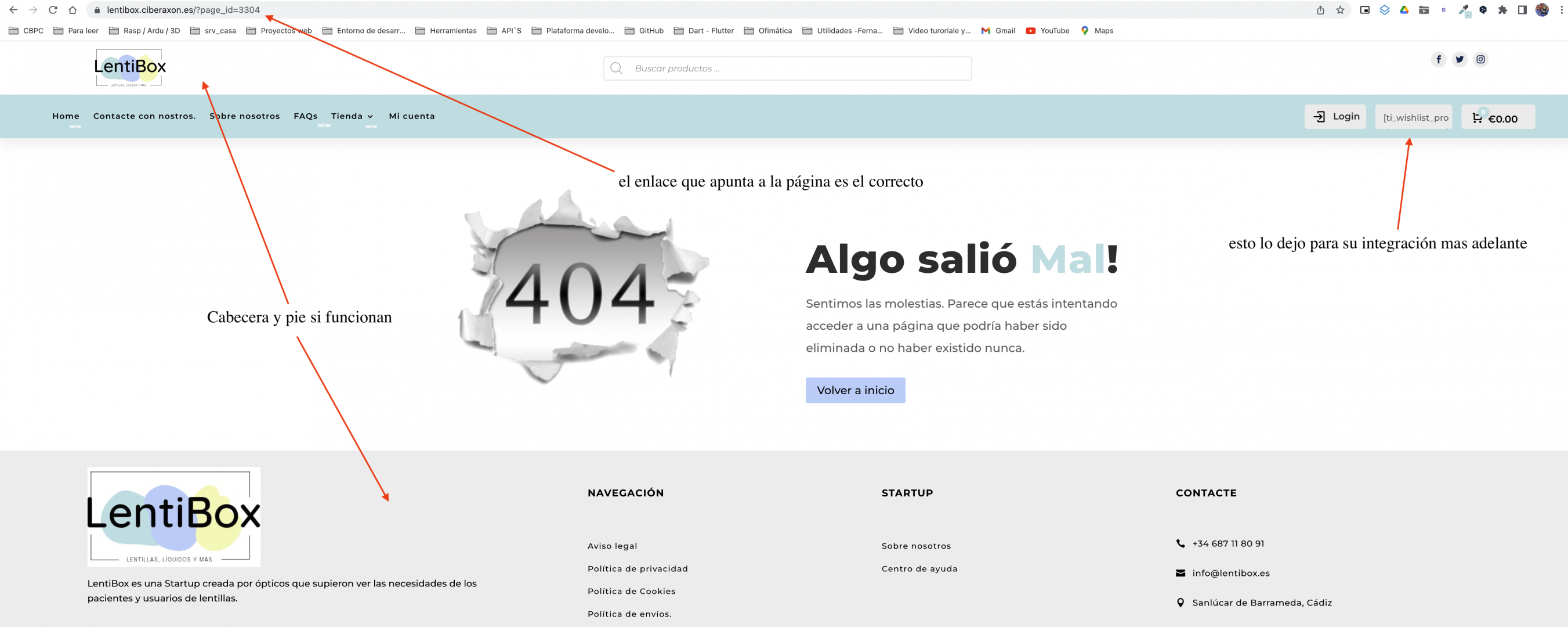Open the Política de Cookies link
Image resolution: width=1568 pixels, height=627 pixels.
(x=632, y=591)
